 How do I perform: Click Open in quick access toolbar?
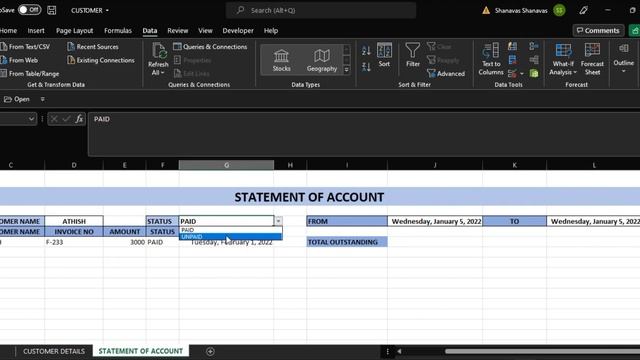pos(17,99)
